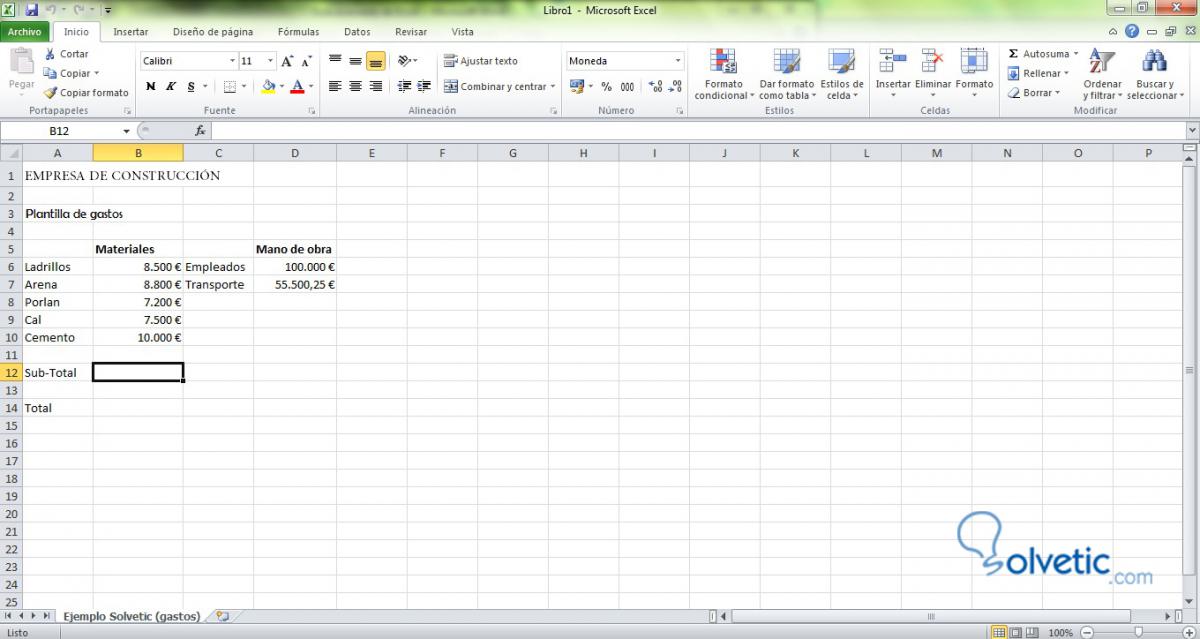Expand the formula bar

click(1191, 131)
